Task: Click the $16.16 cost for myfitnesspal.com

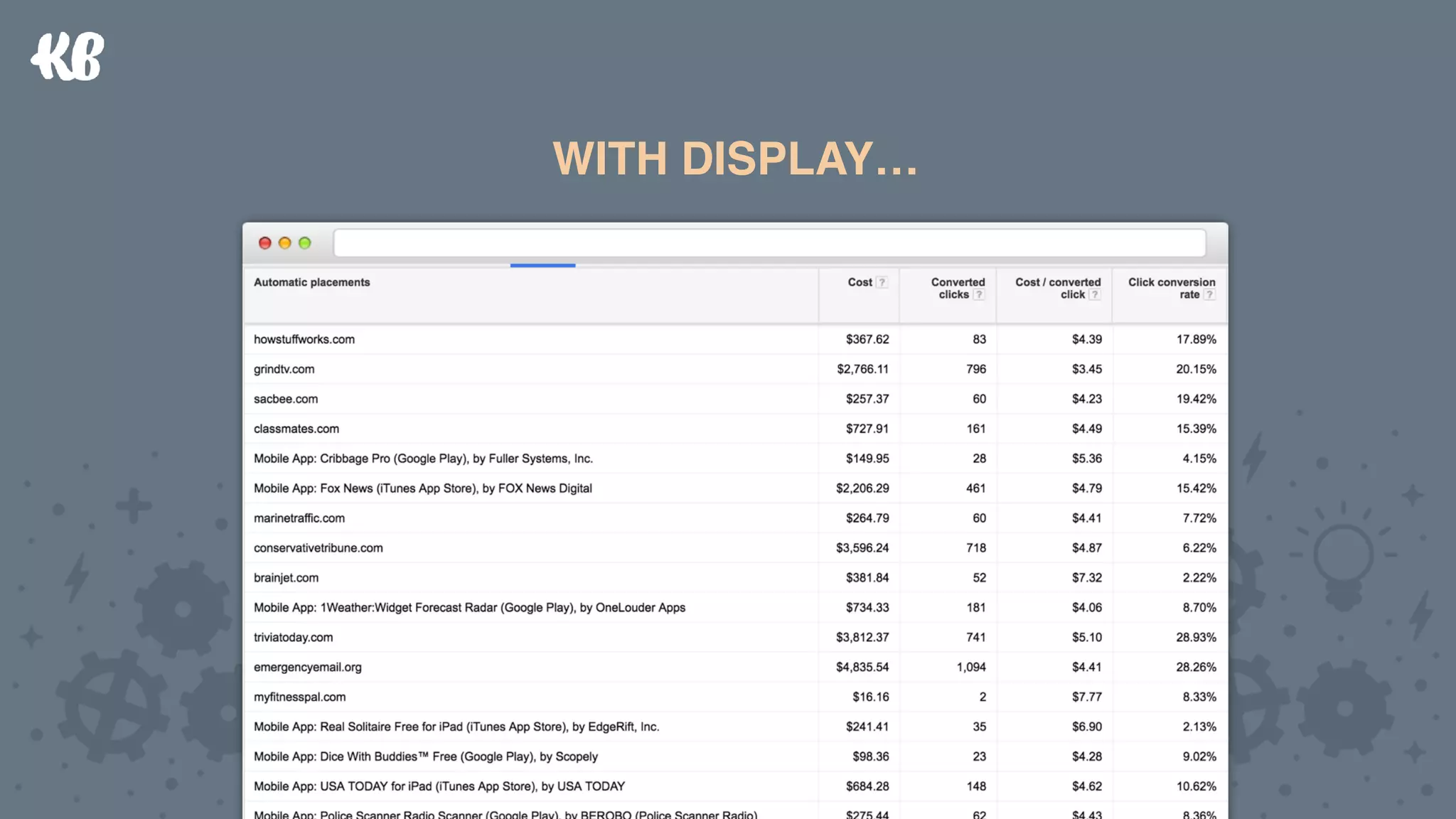Action: 871,697
